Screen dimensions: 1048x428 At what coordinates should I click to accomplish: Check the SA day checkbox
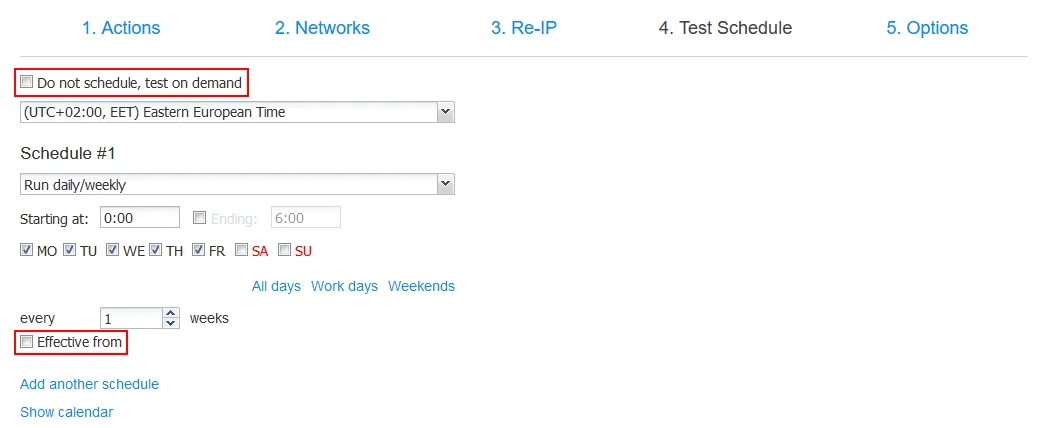tap(242, 250)
